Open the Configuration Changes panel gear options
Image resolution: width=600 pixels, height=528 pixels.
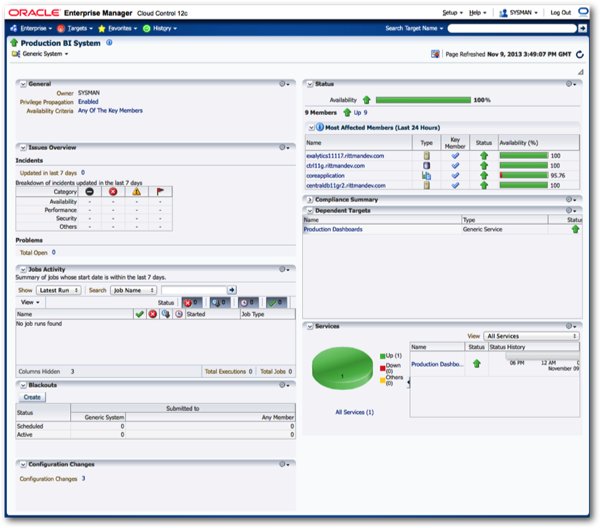284,464
